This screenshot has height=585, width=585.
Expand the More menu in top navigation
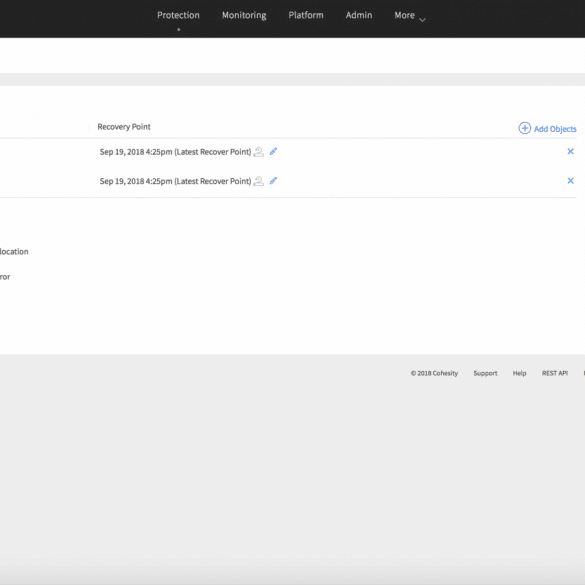pyautogui.click(x=410, y=16)
